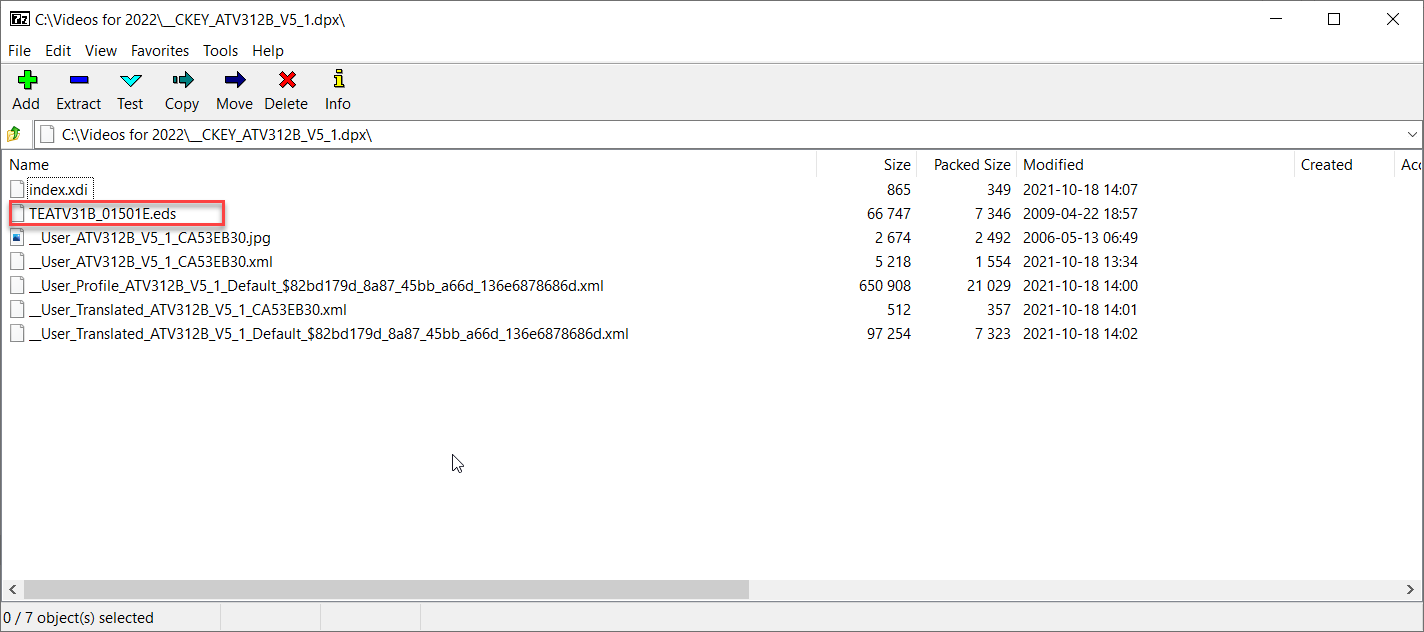The height and width of the screenshot is (632, 1424).
Task: Click size value 66 747
Action: [x=889, y=214]
